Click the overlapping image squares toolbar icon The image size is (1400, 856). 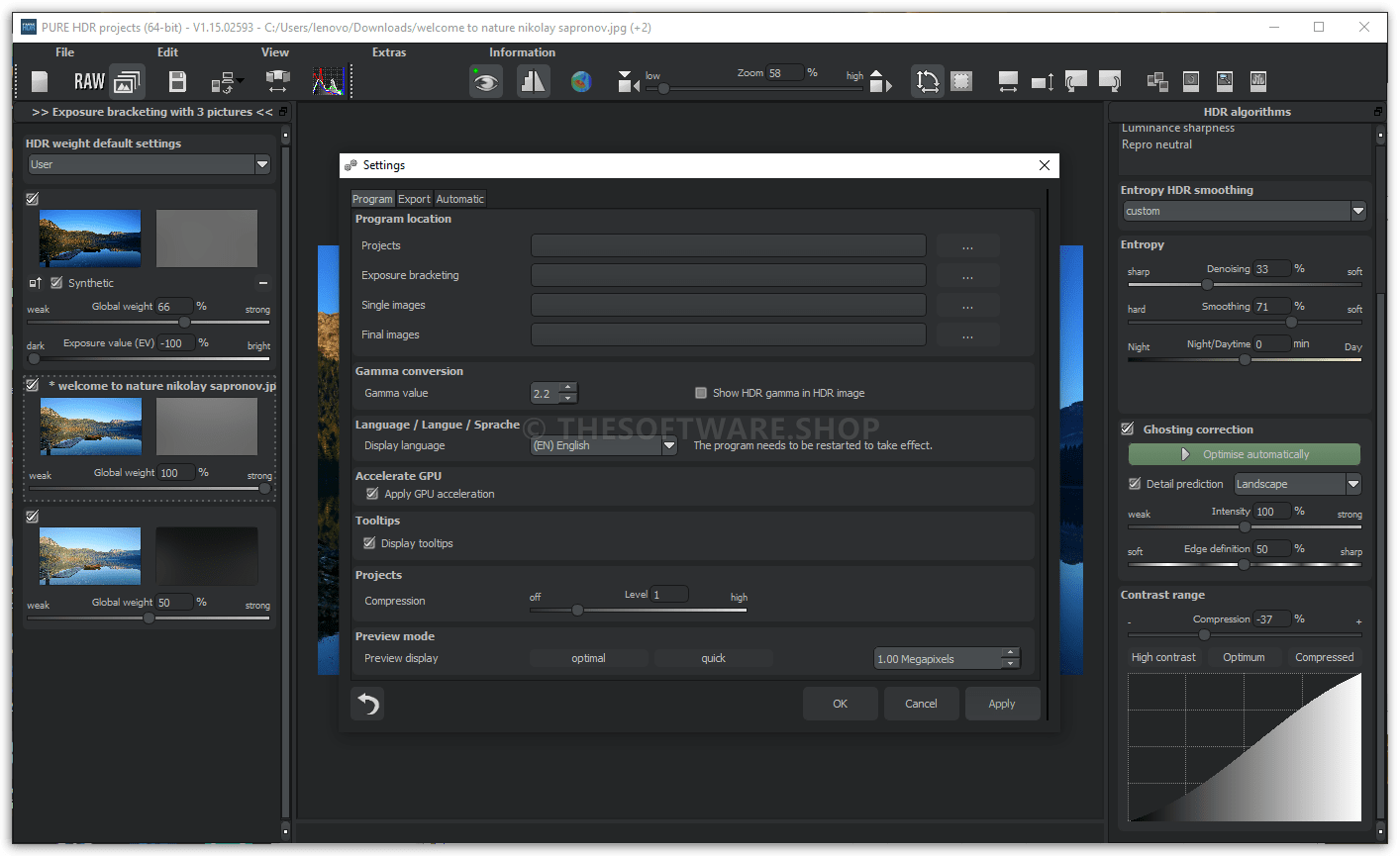tap(1157, 81)
